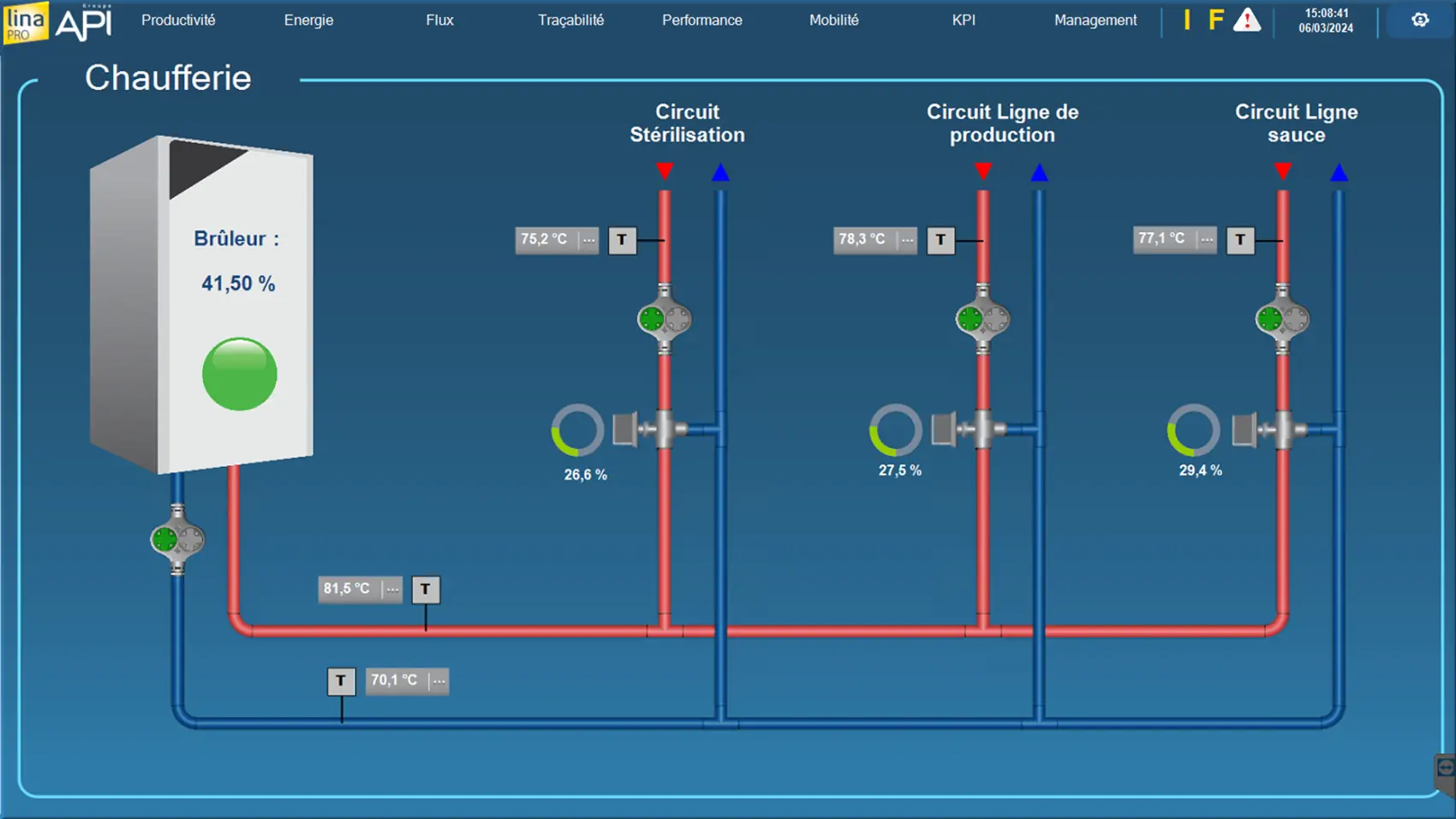Open the settings gear icon
The width and height of the screenshot is (1456, 819).
tap(1420, 20)
